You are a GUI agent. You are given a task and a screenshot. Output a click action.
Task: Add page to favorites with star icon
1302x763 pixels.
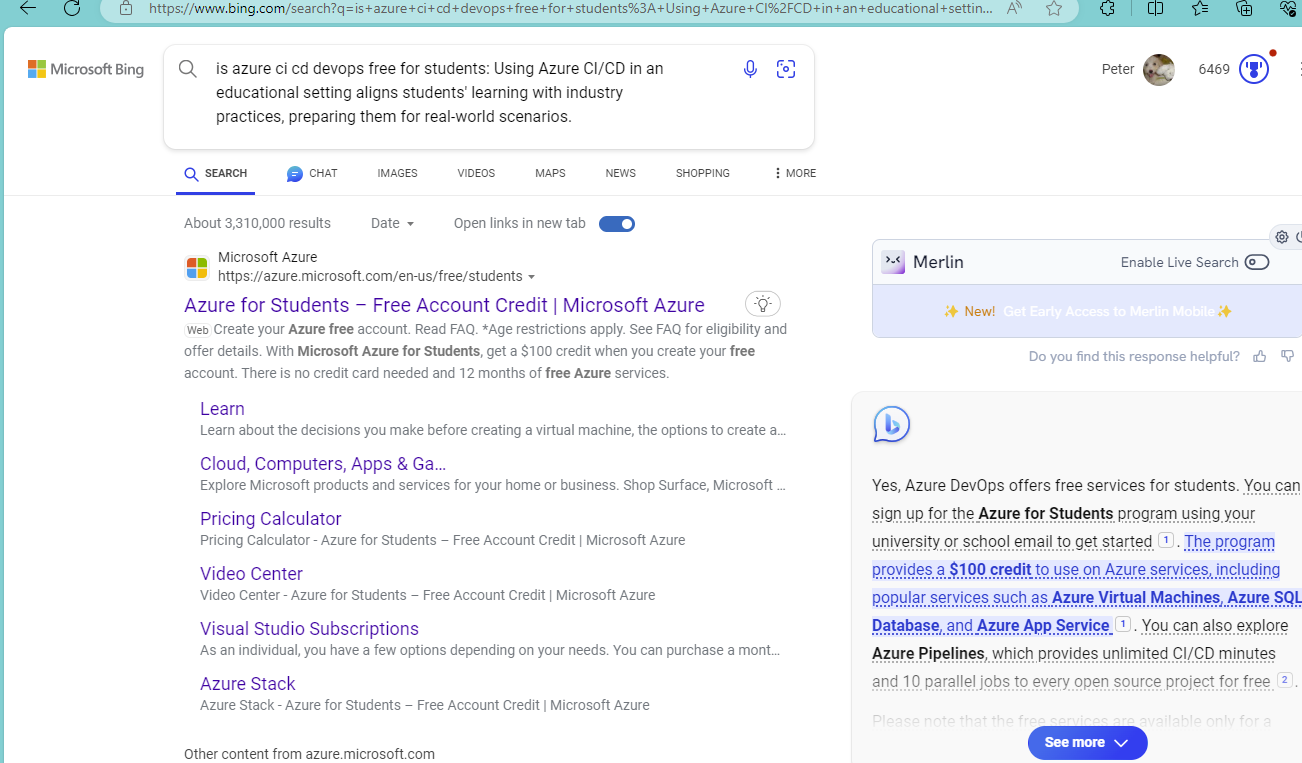(1054, 8)
